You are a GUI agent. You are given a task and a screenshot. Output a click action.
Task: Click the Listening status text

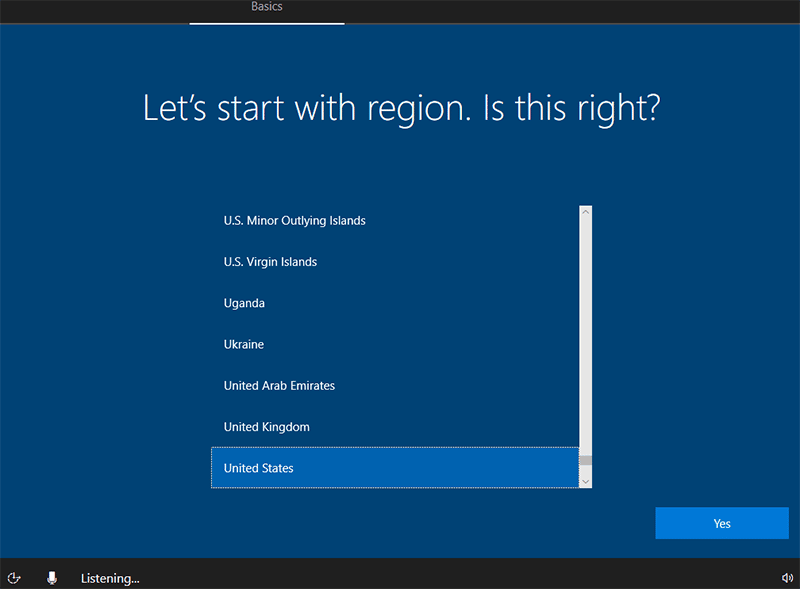pyautogui.click(x=110, y=578)
